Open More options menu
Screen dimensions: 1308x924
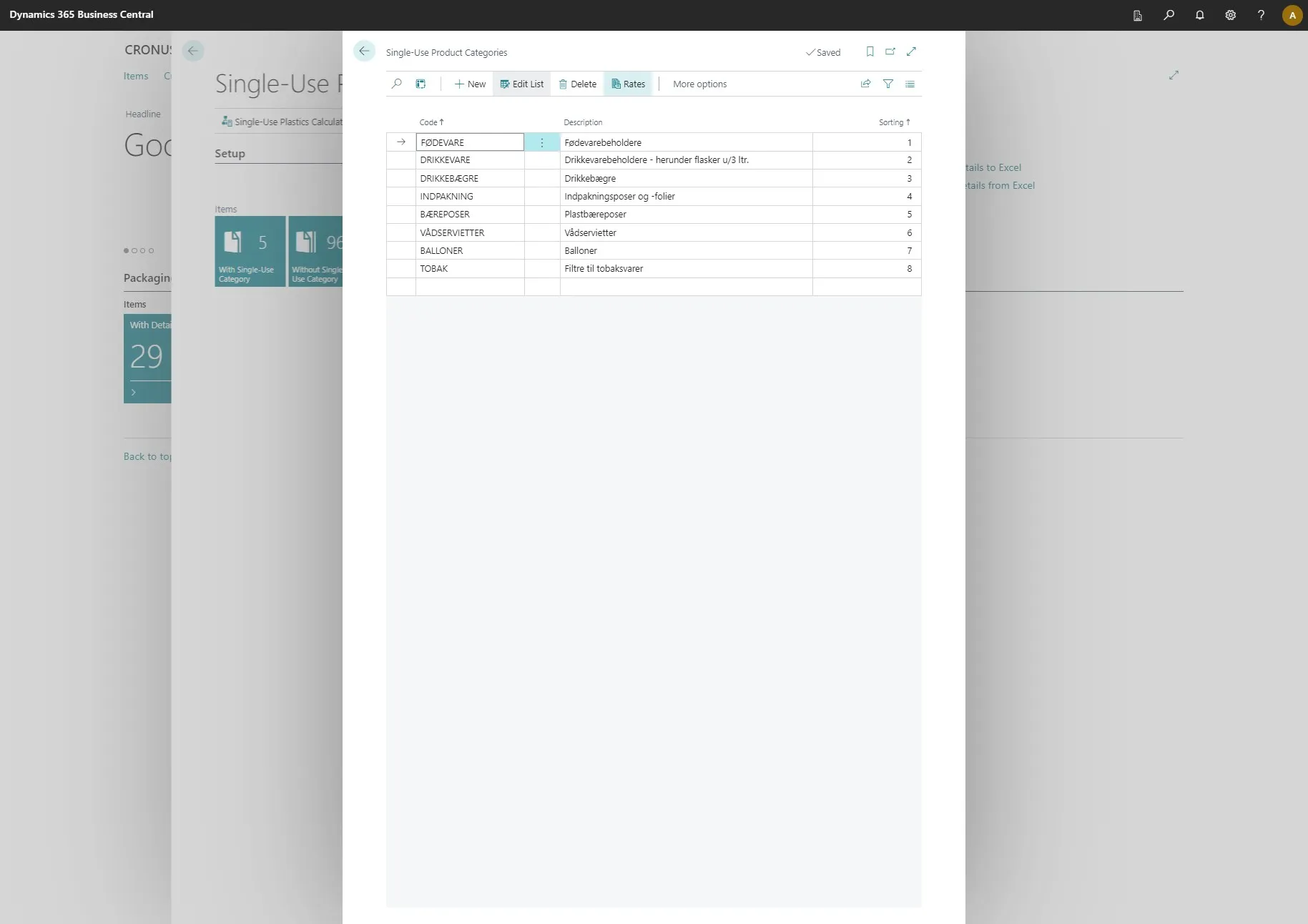click(x=699, y=84)
